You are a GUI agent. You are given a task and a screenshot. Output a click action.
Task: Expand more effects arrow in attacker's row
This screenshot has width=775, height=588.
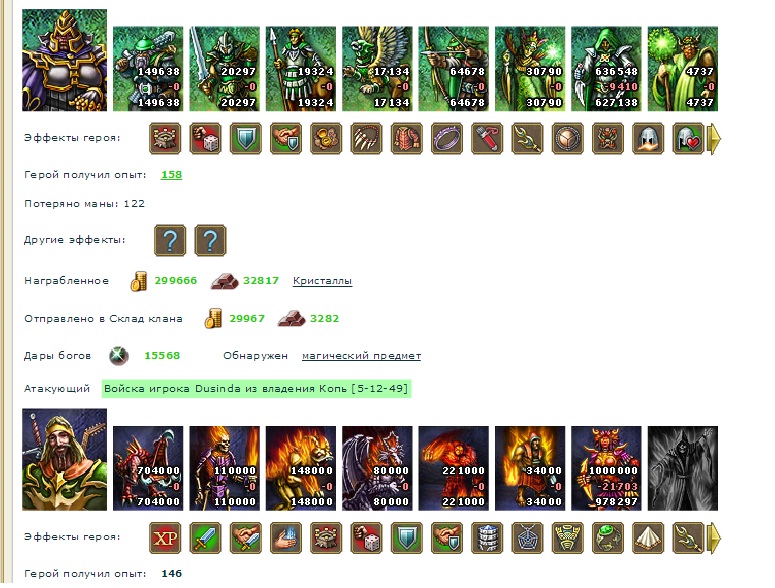pyautogui.click(x=715, y=538)
